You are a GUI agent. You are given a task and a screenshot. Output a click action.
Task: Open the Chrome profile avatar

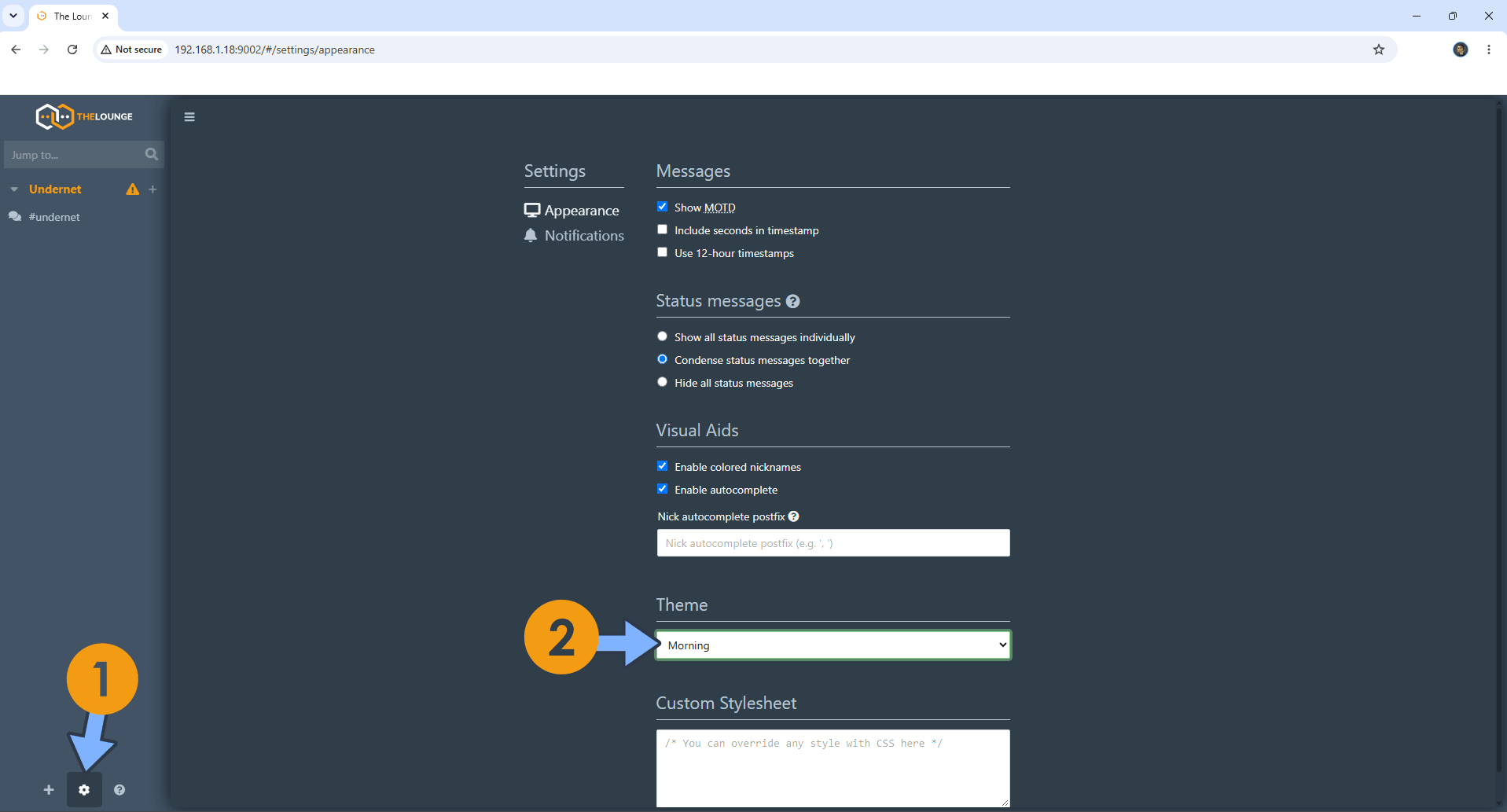coord(1461,50)
